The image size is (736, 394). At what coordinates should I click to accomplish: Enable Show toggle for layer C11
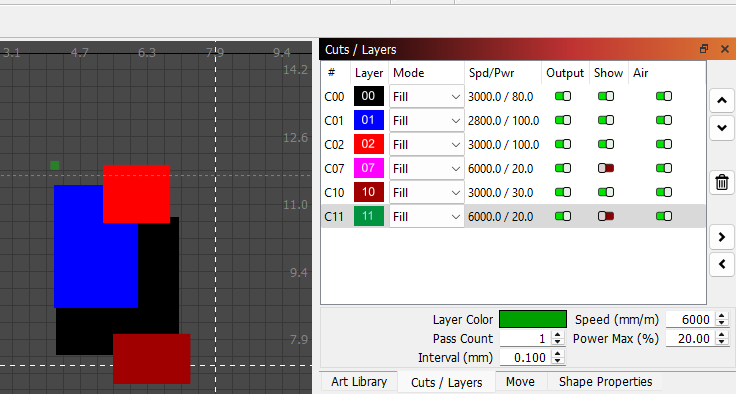(606, 216)
